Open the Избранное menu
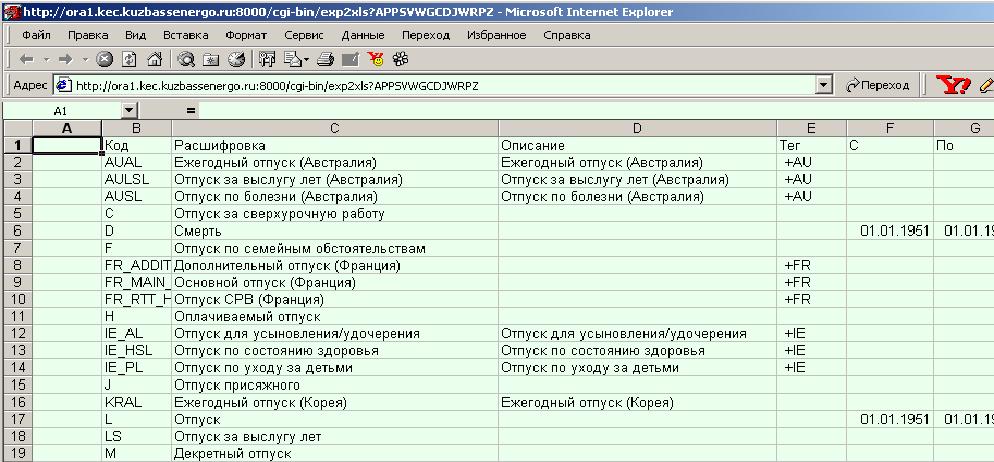 pos(496,35)
